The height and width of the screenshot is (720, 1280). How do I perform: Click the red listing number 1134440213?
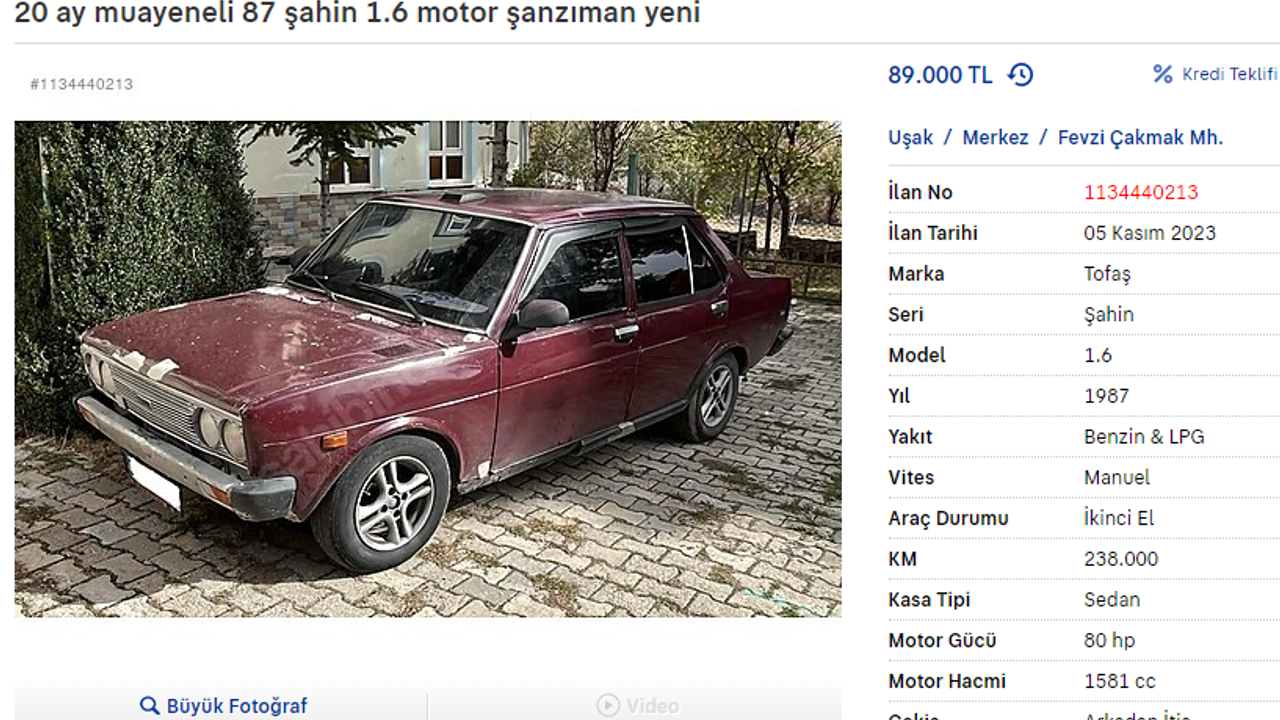tap(1141, 192)
